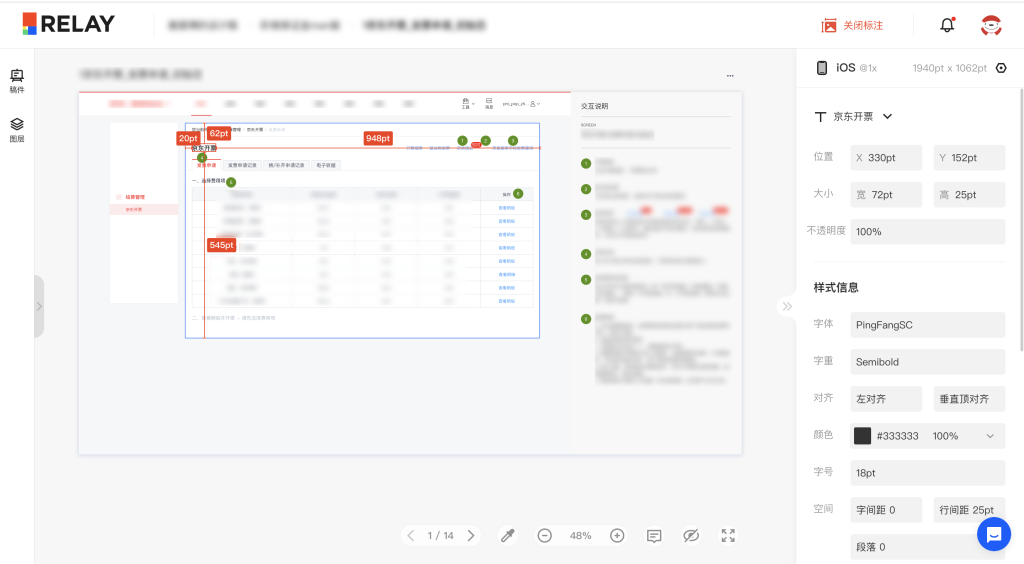The height and width of the screenshot is (564, 1024).
Task: Select the 京东开票 title text in canvas
Action: click(x=204, y=148)
